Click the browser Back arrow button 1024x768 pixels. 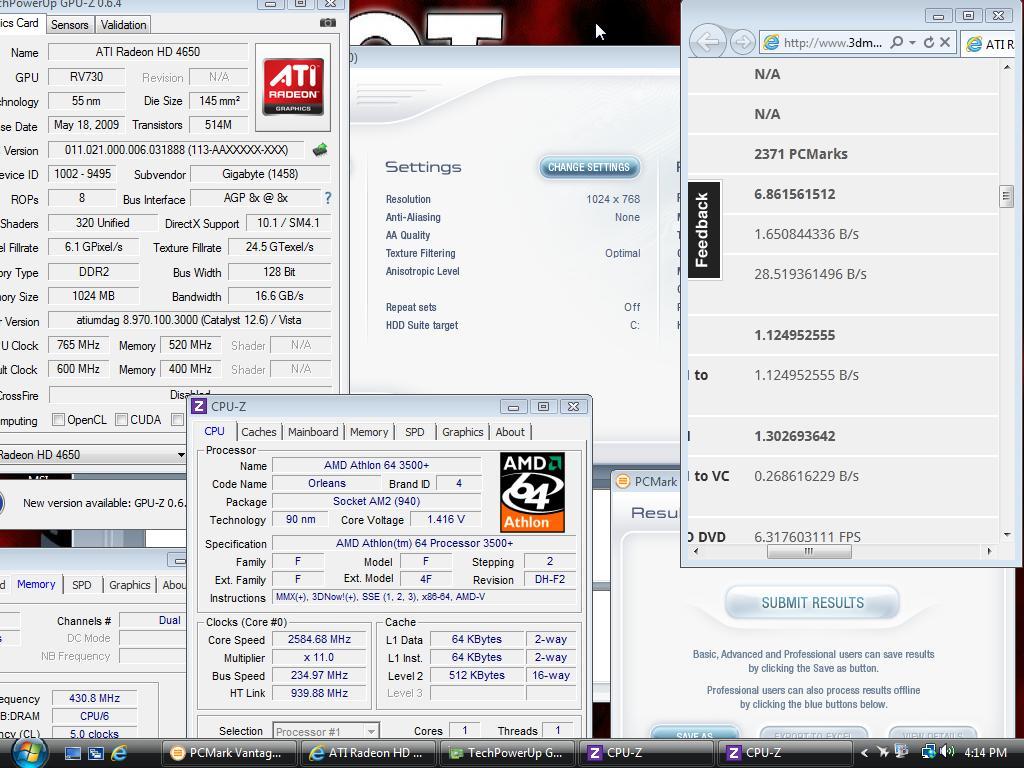[x=708, y=42]
